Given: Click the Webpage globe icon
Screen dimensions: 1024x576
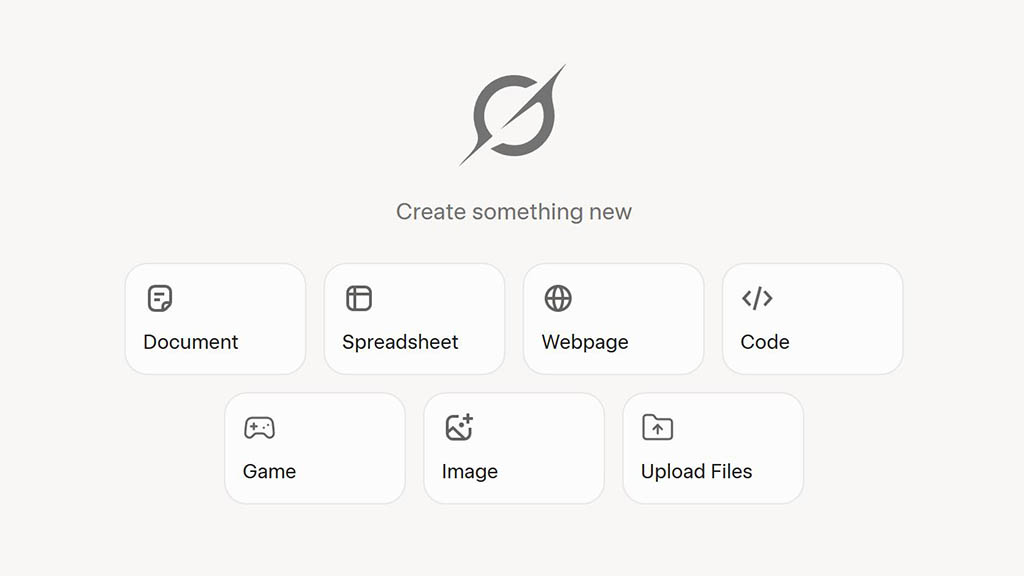Looking at the screenshot, I should (558, 298).
